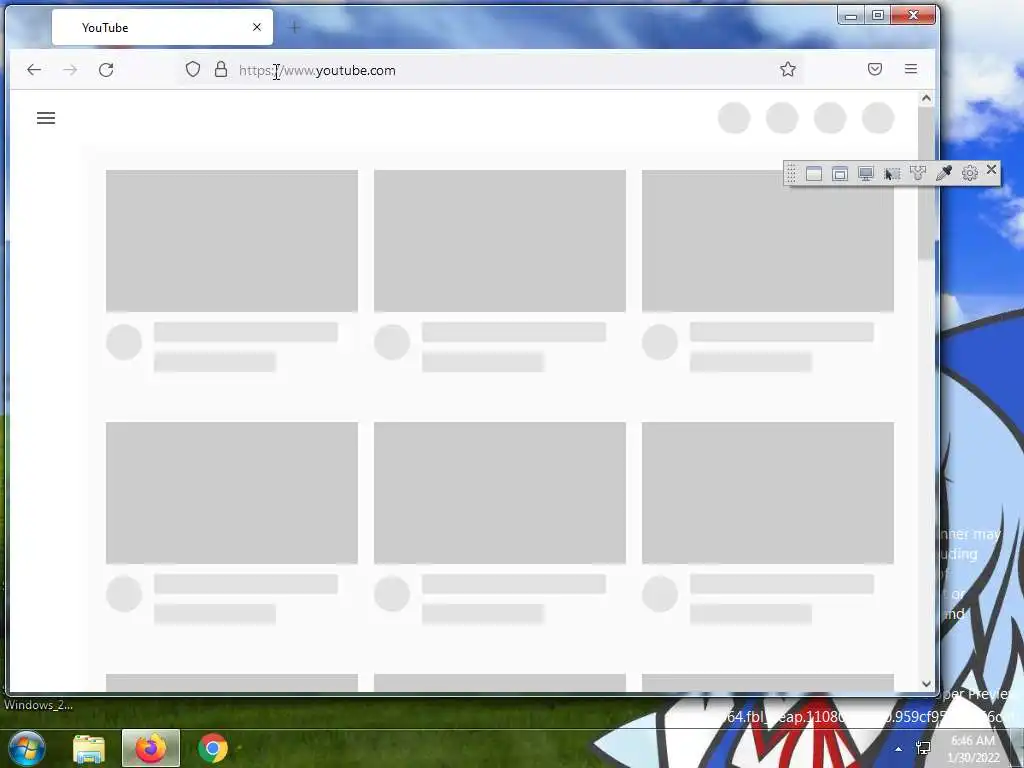Bookmark this page with the star icon
The image size is (1024, 768).
pos(788,69)
